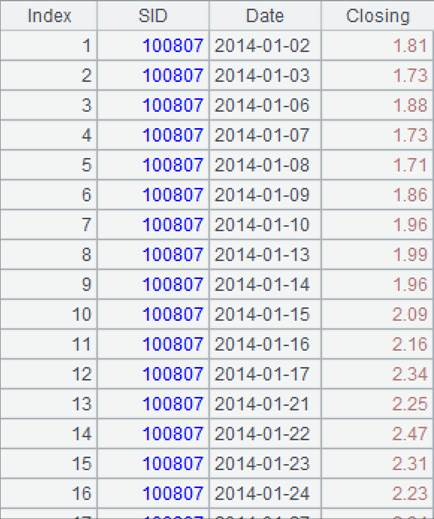Click the Closing column header
The width and height of the screenshot is (434, 519).
pos(378,16)
